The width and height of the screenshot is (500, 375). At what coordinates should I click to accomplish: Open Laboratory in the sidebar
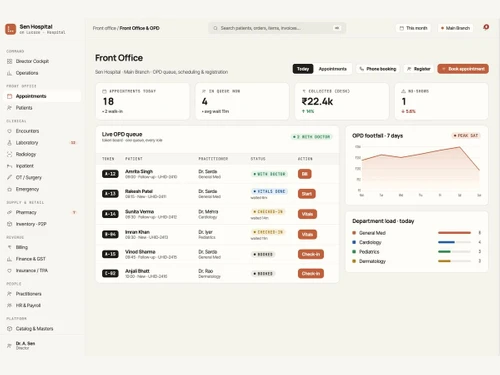27,143
